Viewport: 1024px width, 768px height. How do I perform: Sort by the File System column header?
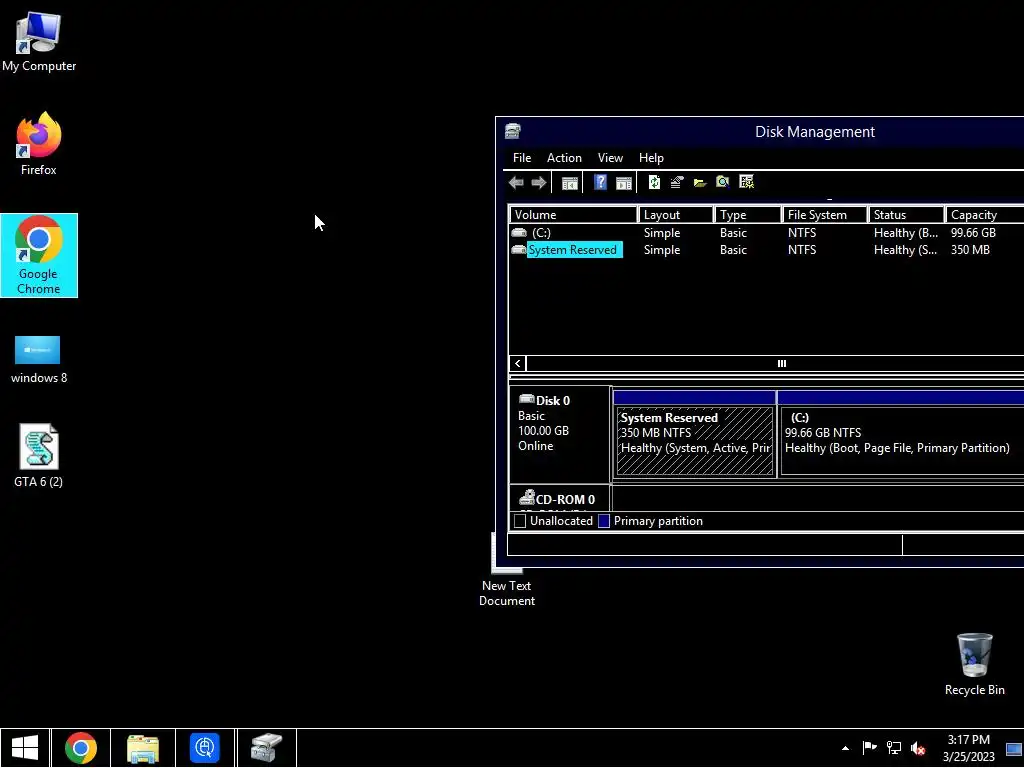point(825,215)
